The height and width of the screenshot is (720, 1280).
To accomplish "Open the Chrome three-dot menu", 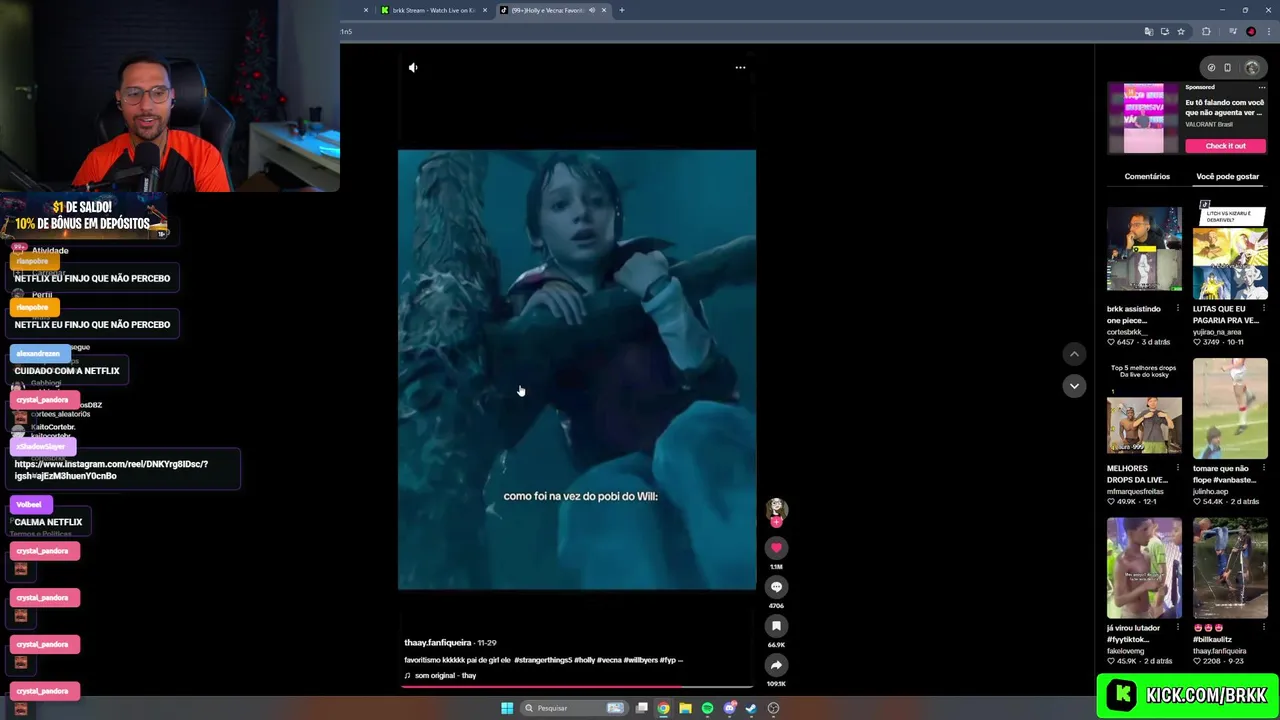I will [1267, 31].
